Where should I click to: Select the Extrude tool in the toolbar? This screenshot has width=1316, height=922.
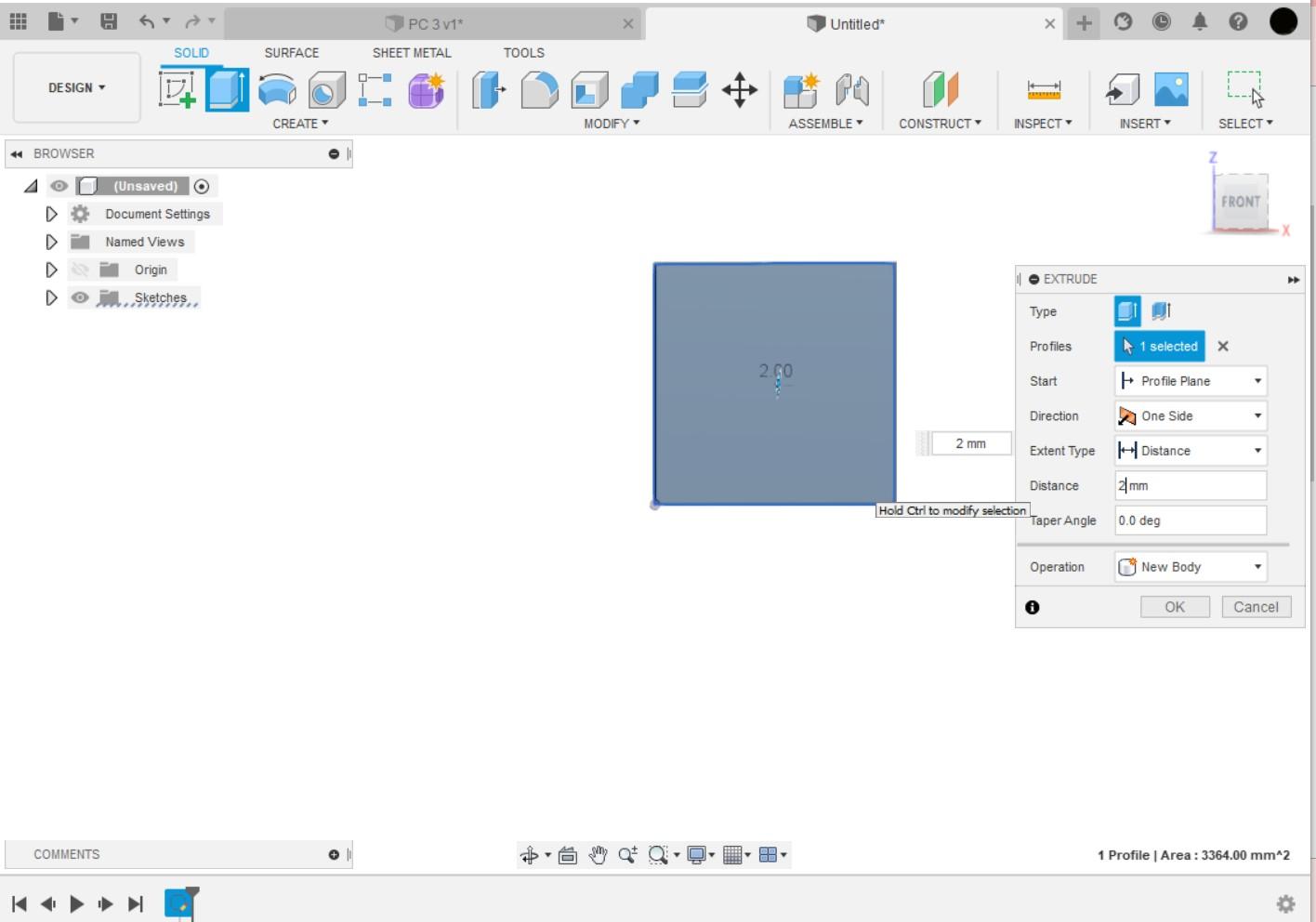click(x=227, y=90)
